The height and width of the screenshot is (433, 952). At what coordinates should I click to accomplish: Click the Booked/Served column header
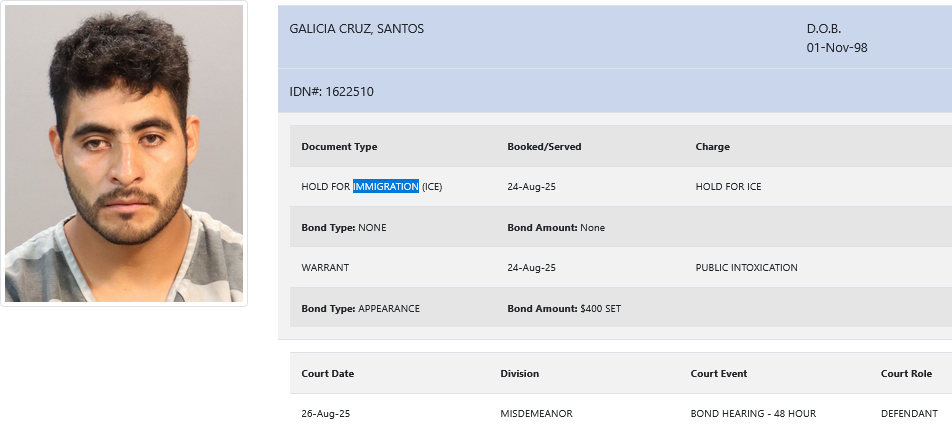pyautogui.click(x=544, y=146)
